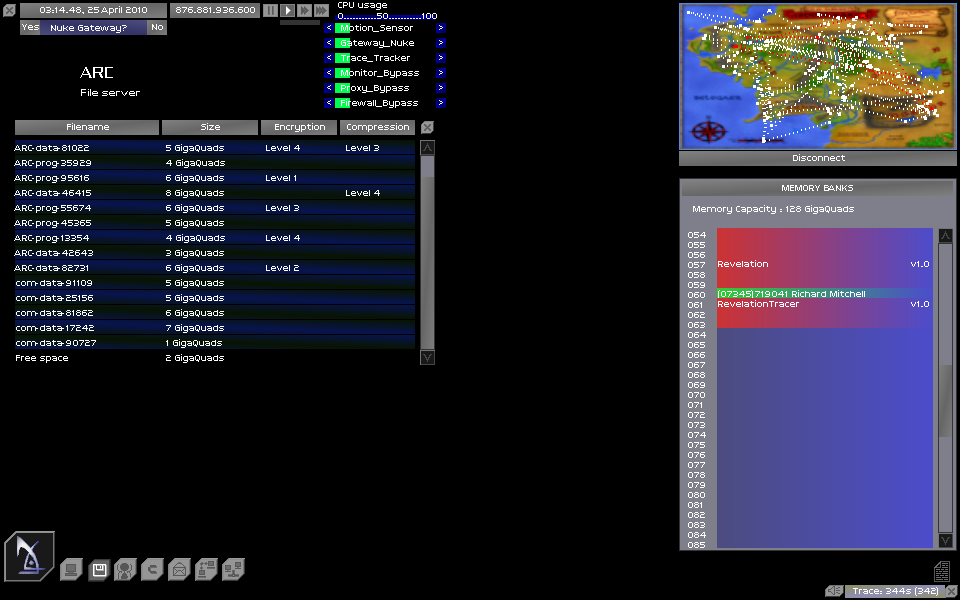960x600 pixels.
Task: Set game speed to fast forward
Action: pyautogui.click(x=304, y=10)
